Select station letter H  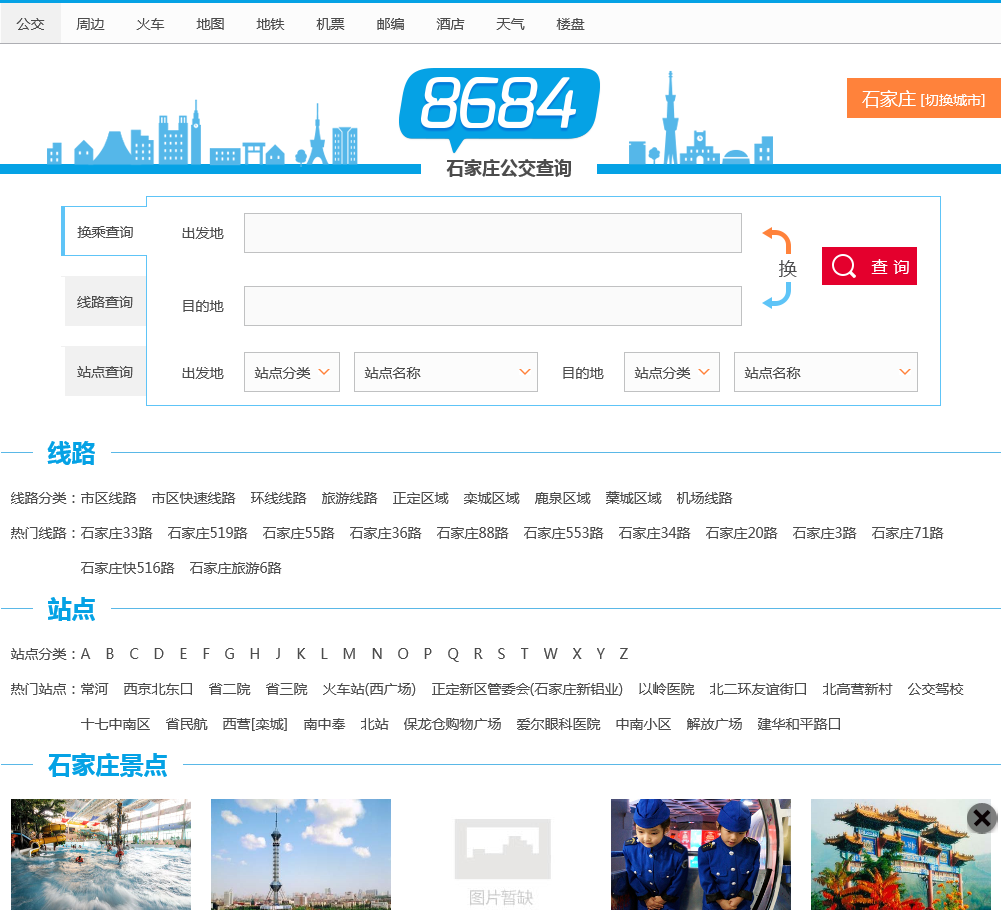[255, 654]
